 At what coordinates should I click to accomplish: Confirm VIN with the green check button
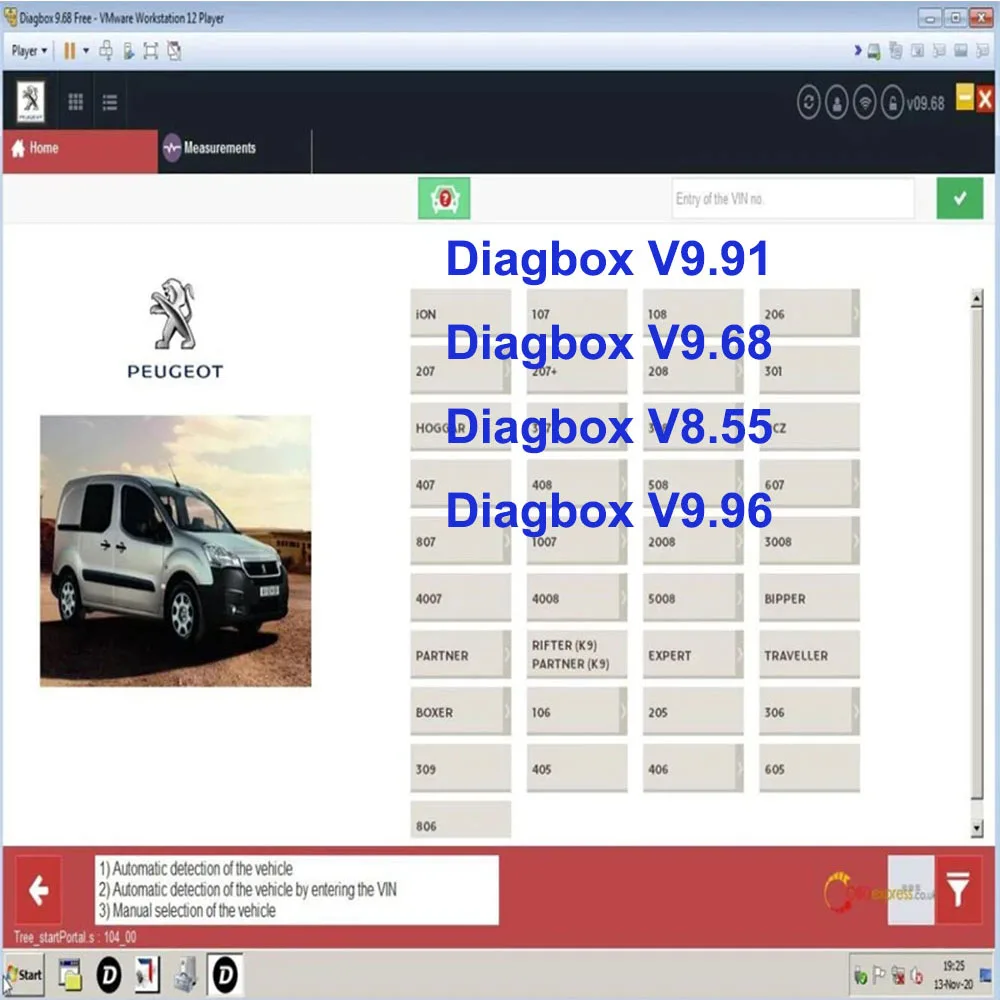(959, 198)
